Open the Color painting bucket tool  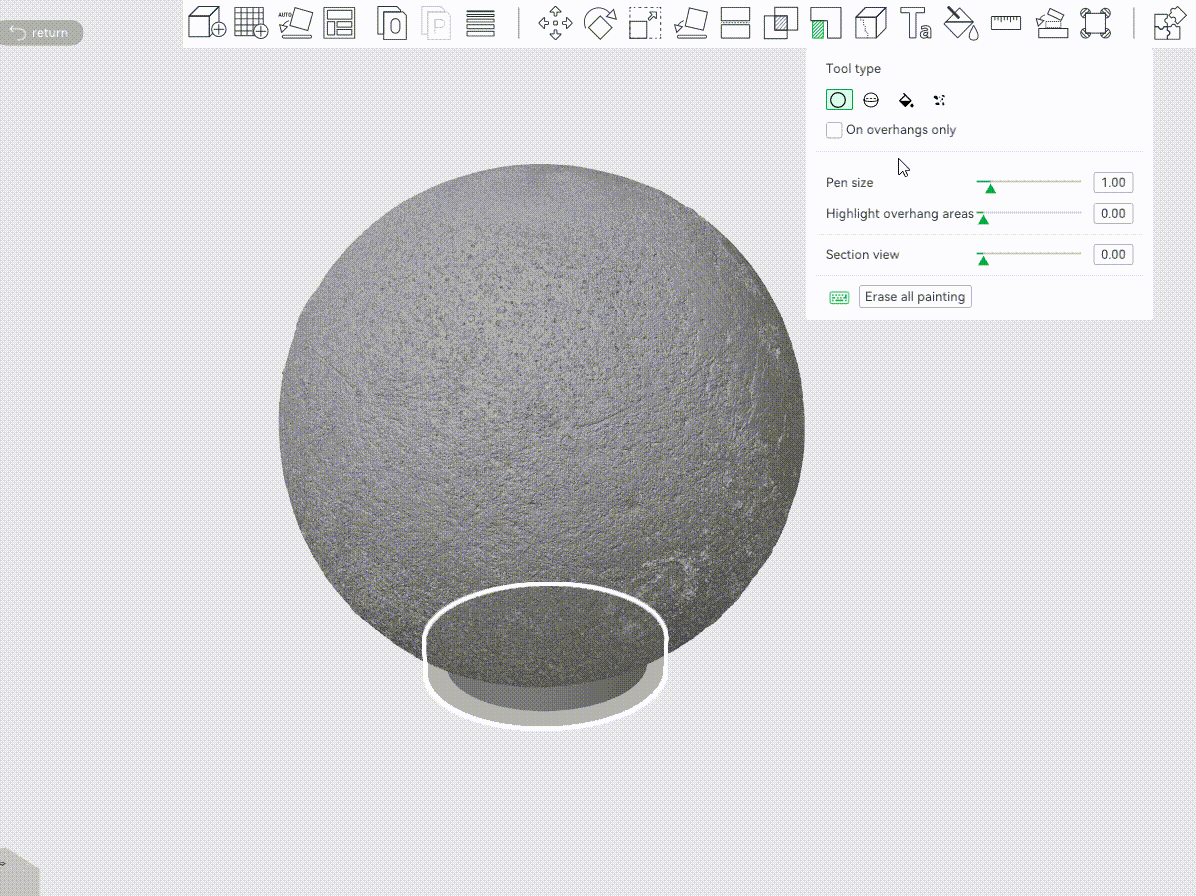[961, 23]
